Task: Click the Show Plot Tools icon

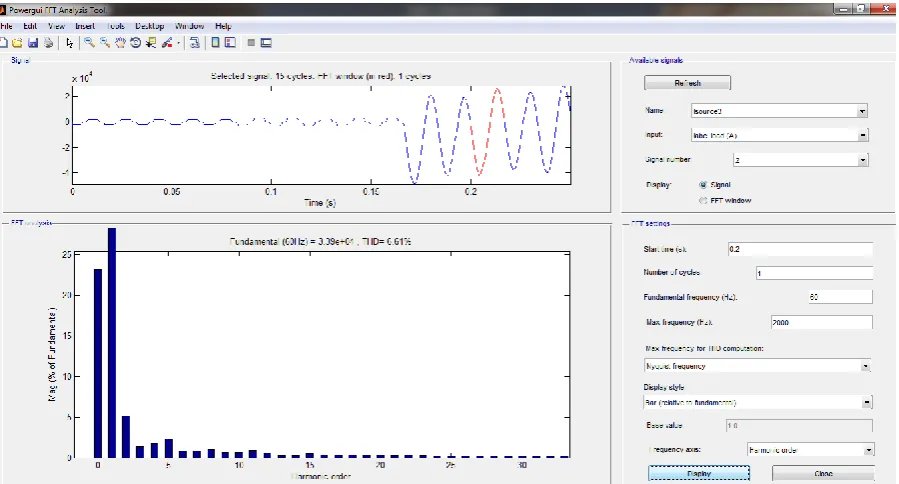Action: (266, 43)
